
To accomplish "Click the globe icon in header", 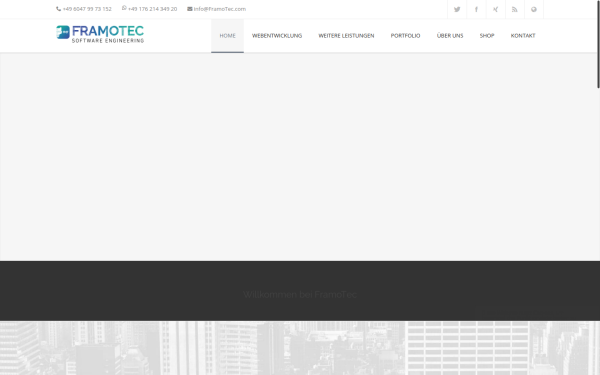I will pos(533,9).
